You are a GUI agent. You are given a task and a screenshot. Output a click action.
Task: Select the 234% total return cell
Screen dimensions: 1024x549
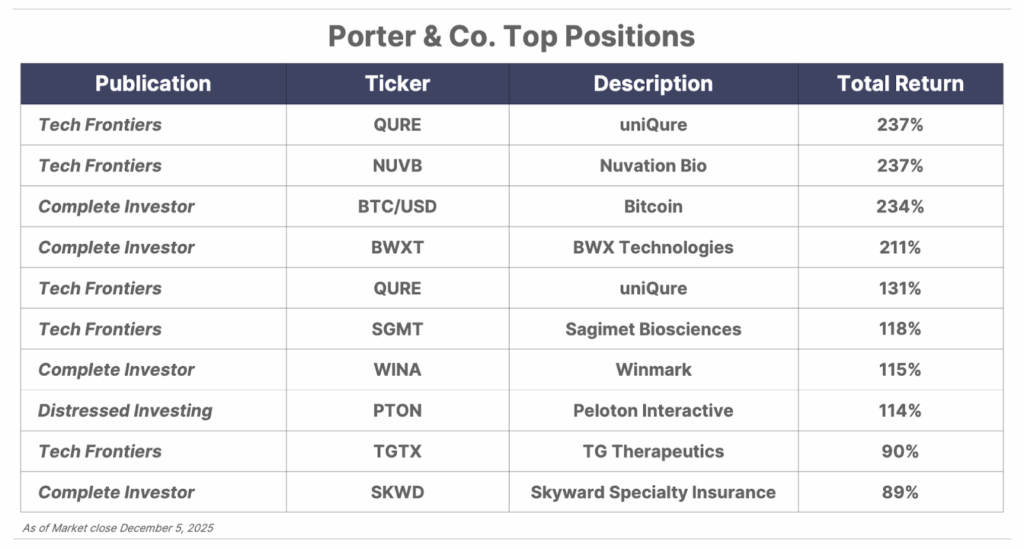[x=900, y=207]
